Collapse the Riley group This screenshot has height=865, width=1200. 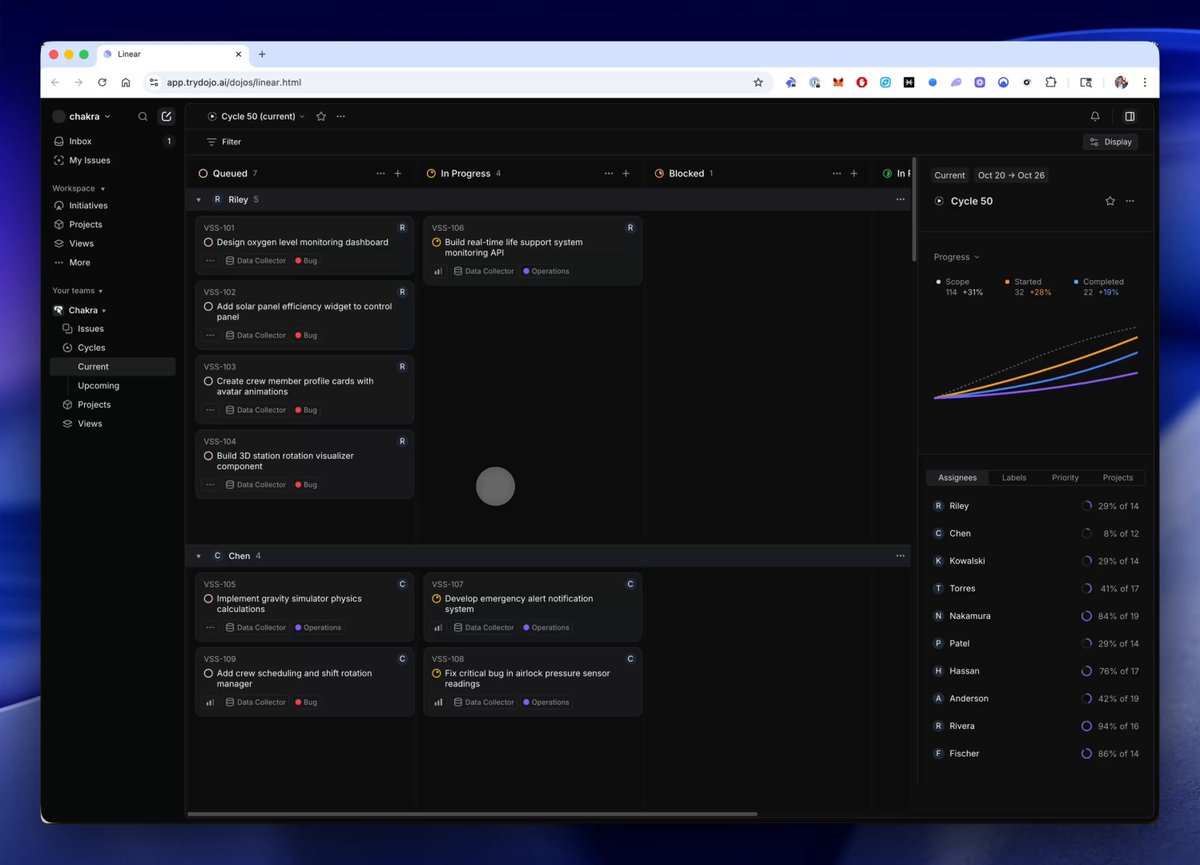[198, 200]
